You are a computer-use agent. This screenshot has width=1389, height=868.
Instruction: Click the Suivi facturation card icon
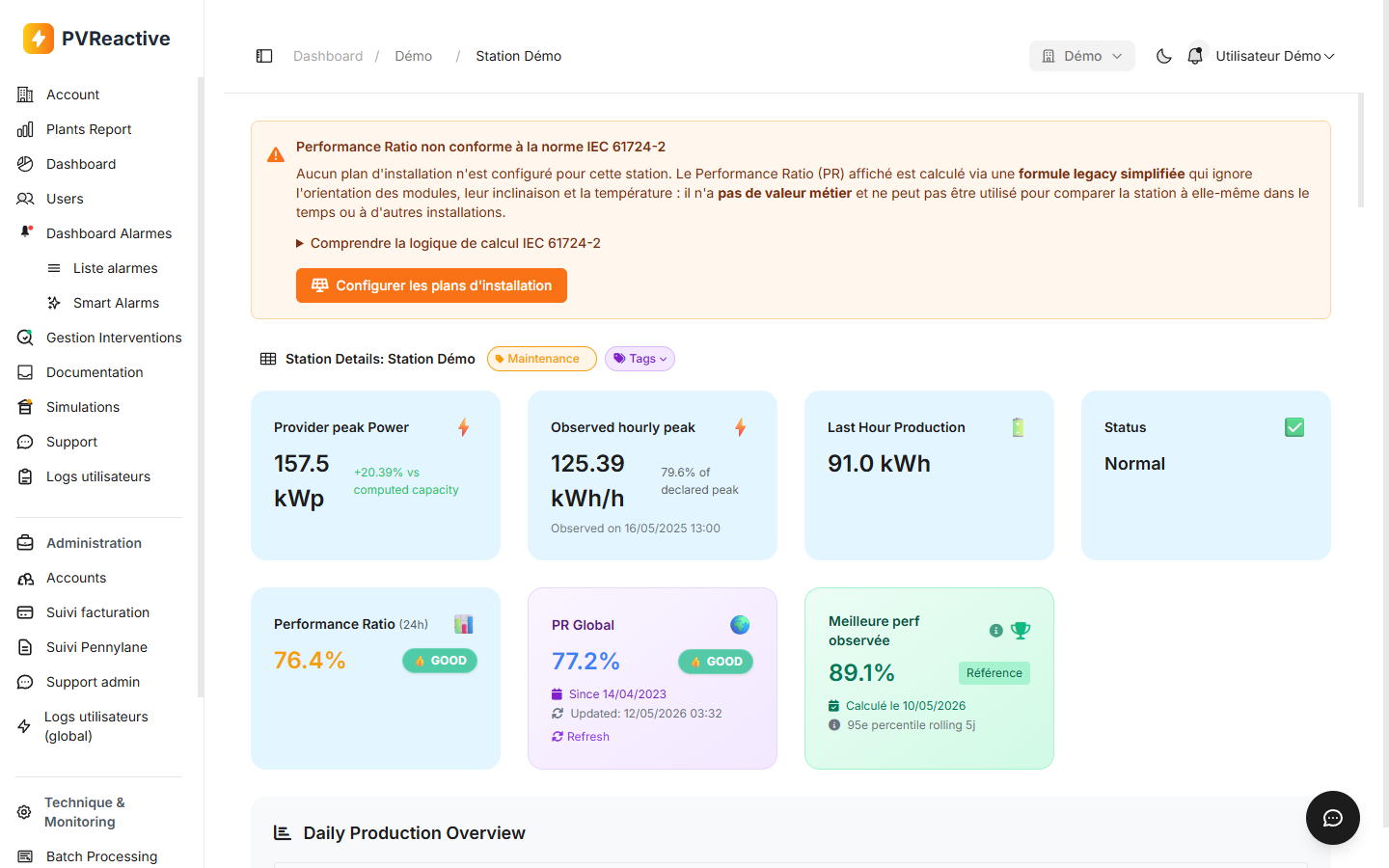25,612
